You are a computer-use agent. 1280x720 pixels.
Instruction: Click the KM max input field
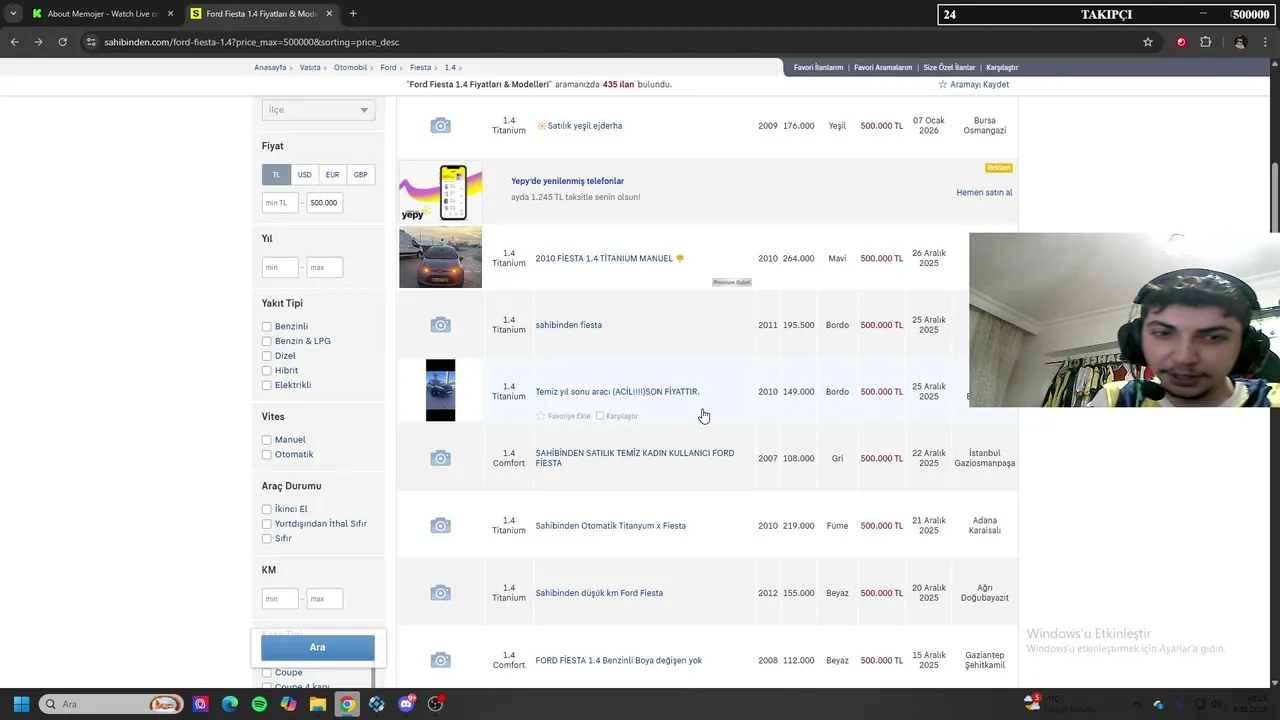pyautogui.click(x=324, y=599)
